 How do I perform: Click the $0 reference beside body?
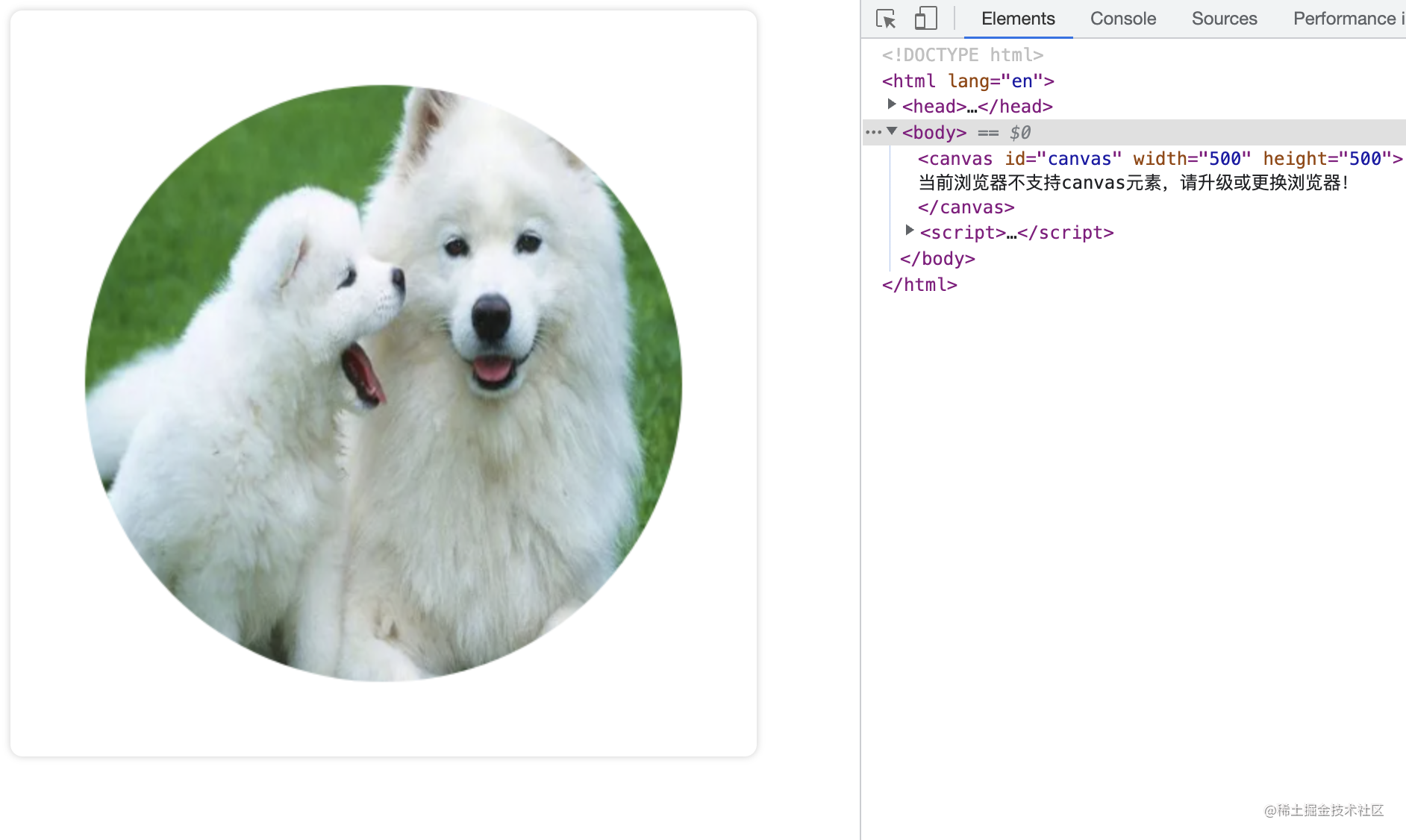(1019, 133)
